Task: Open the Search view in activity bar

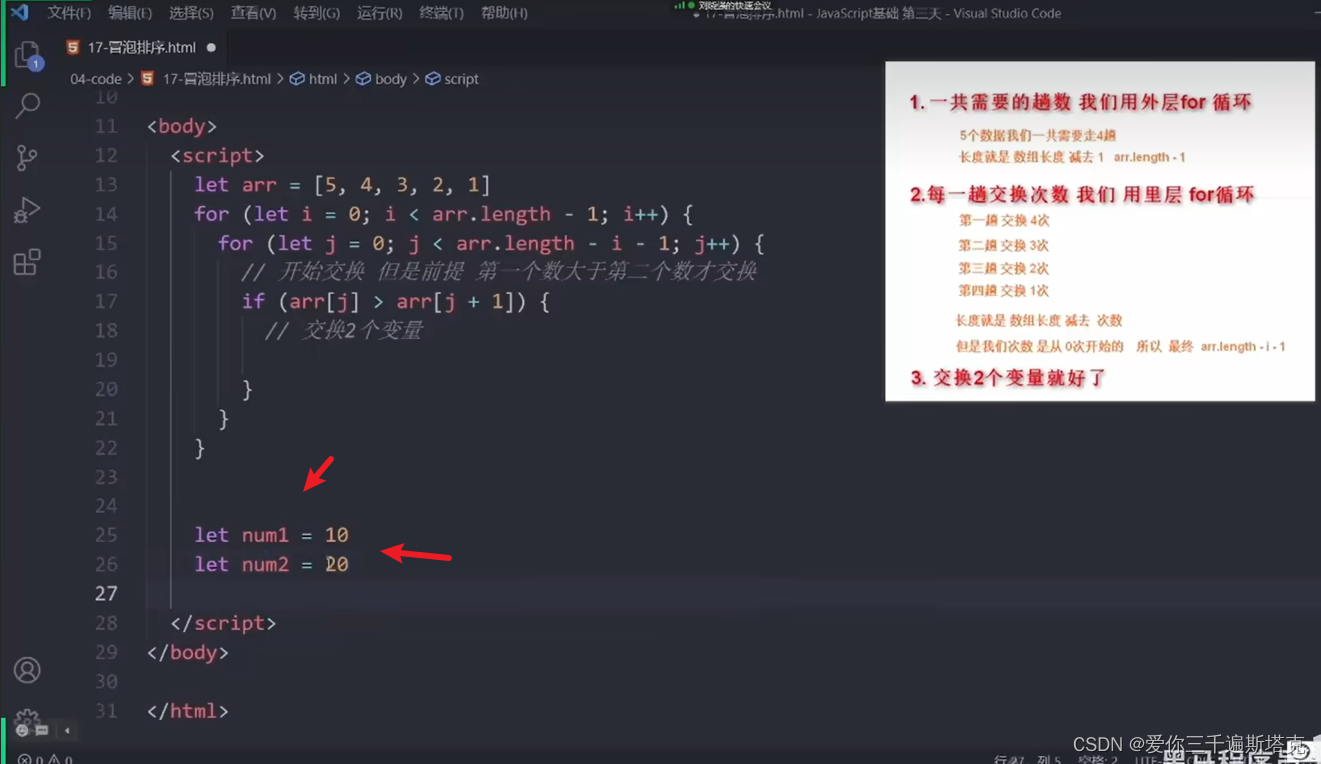Action: (25, 103)
